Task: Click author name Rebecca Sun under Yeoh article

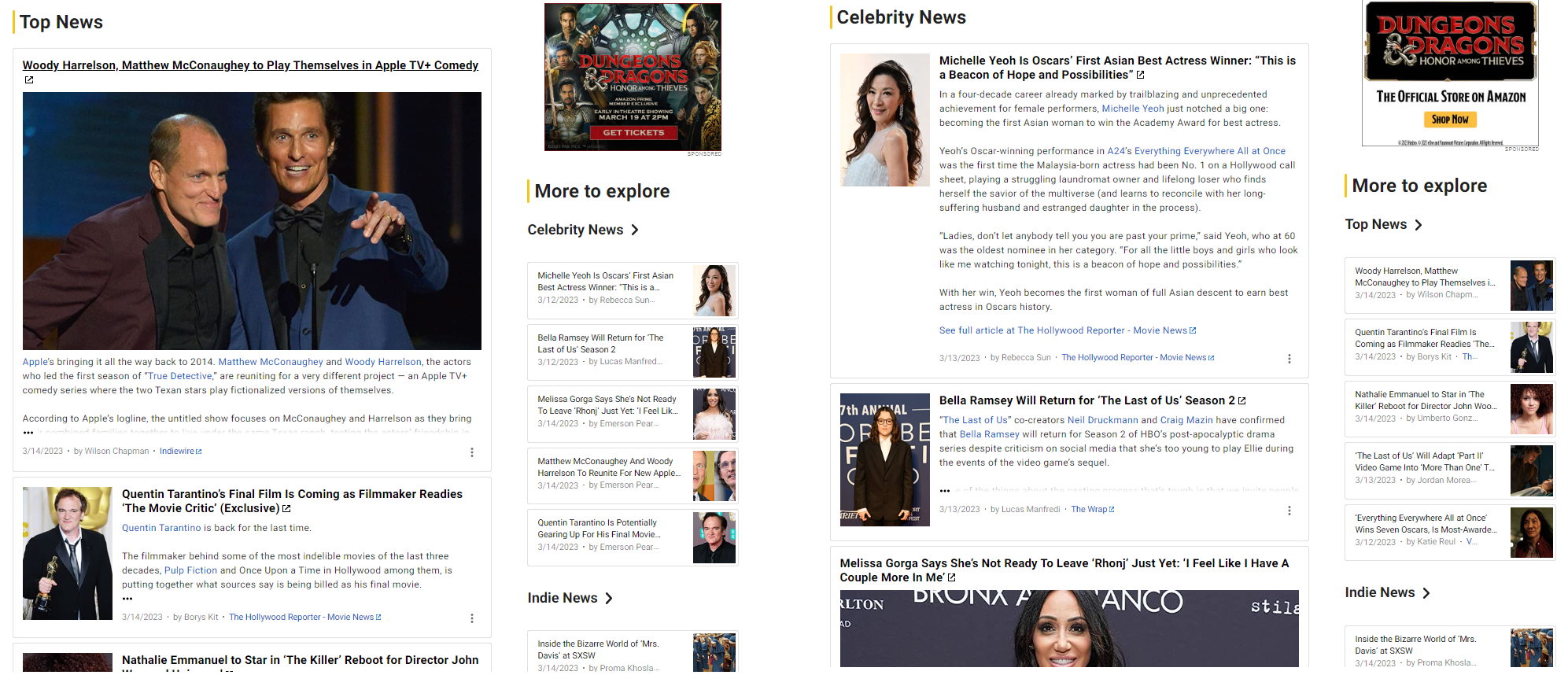Action: pos(1026,358)
